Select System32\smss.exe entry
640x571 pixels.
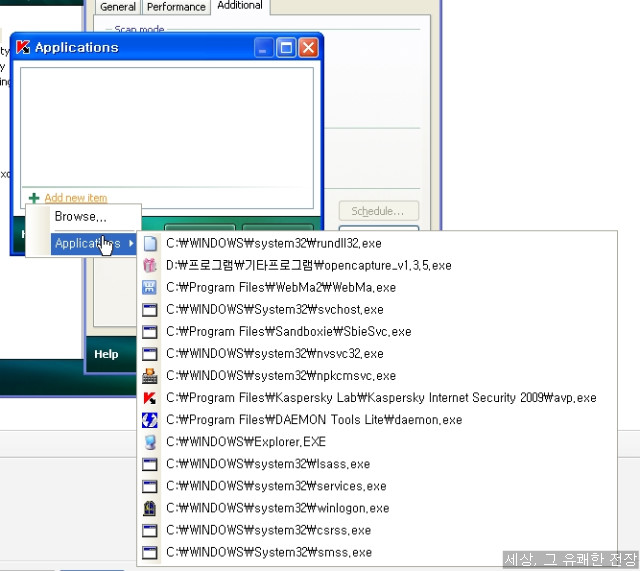(x=377, y=552)
